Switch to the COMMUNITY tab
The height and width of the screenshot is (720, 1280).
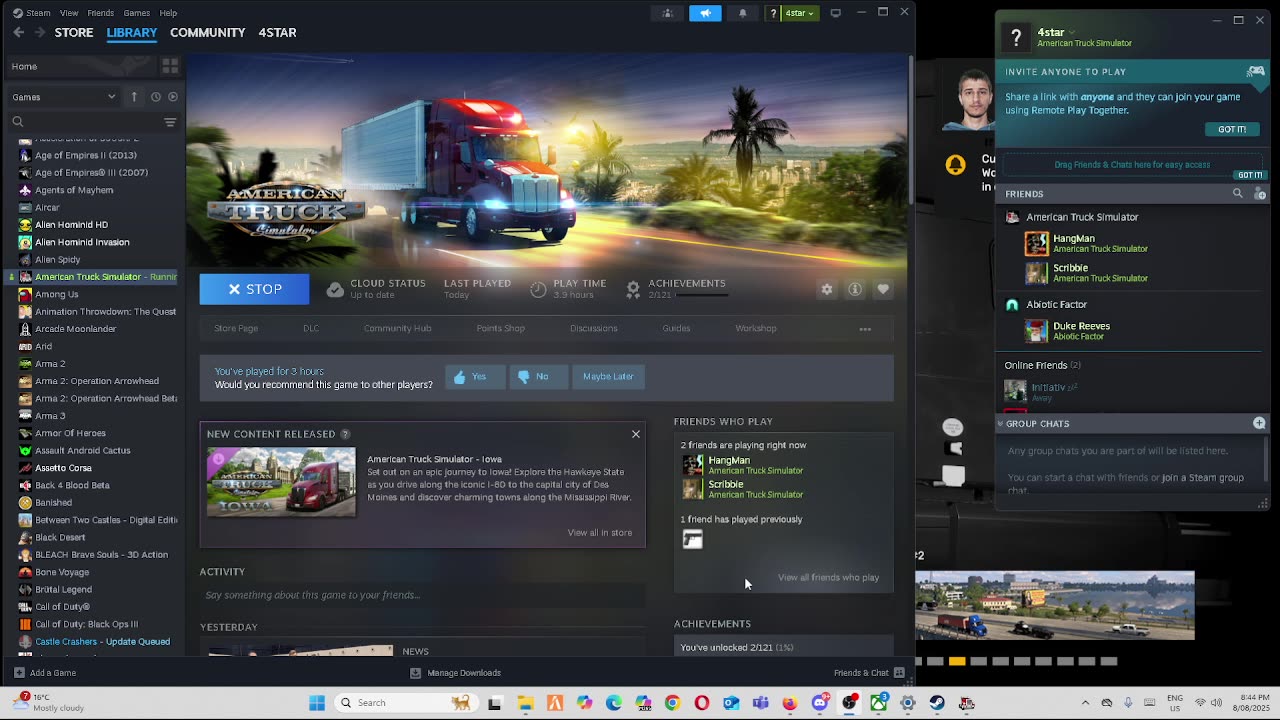click(207, 32)
